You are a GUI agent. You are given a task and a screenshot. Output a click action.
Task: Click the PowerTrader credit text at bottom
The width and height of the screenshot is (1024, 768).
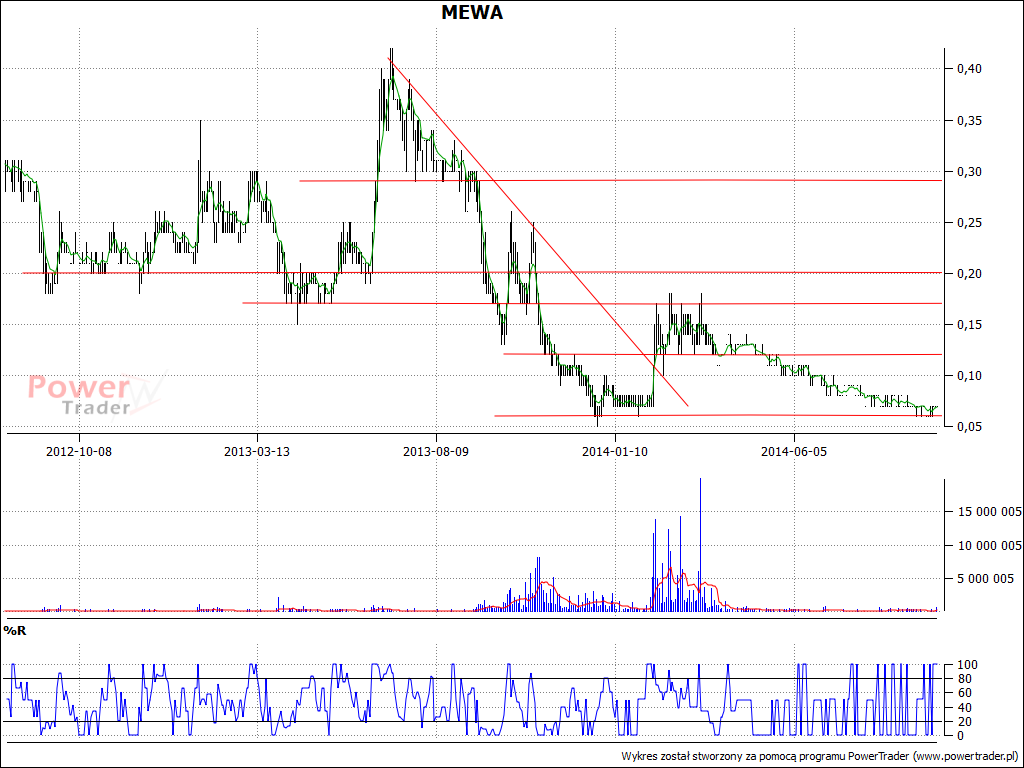tap(819, 756)
